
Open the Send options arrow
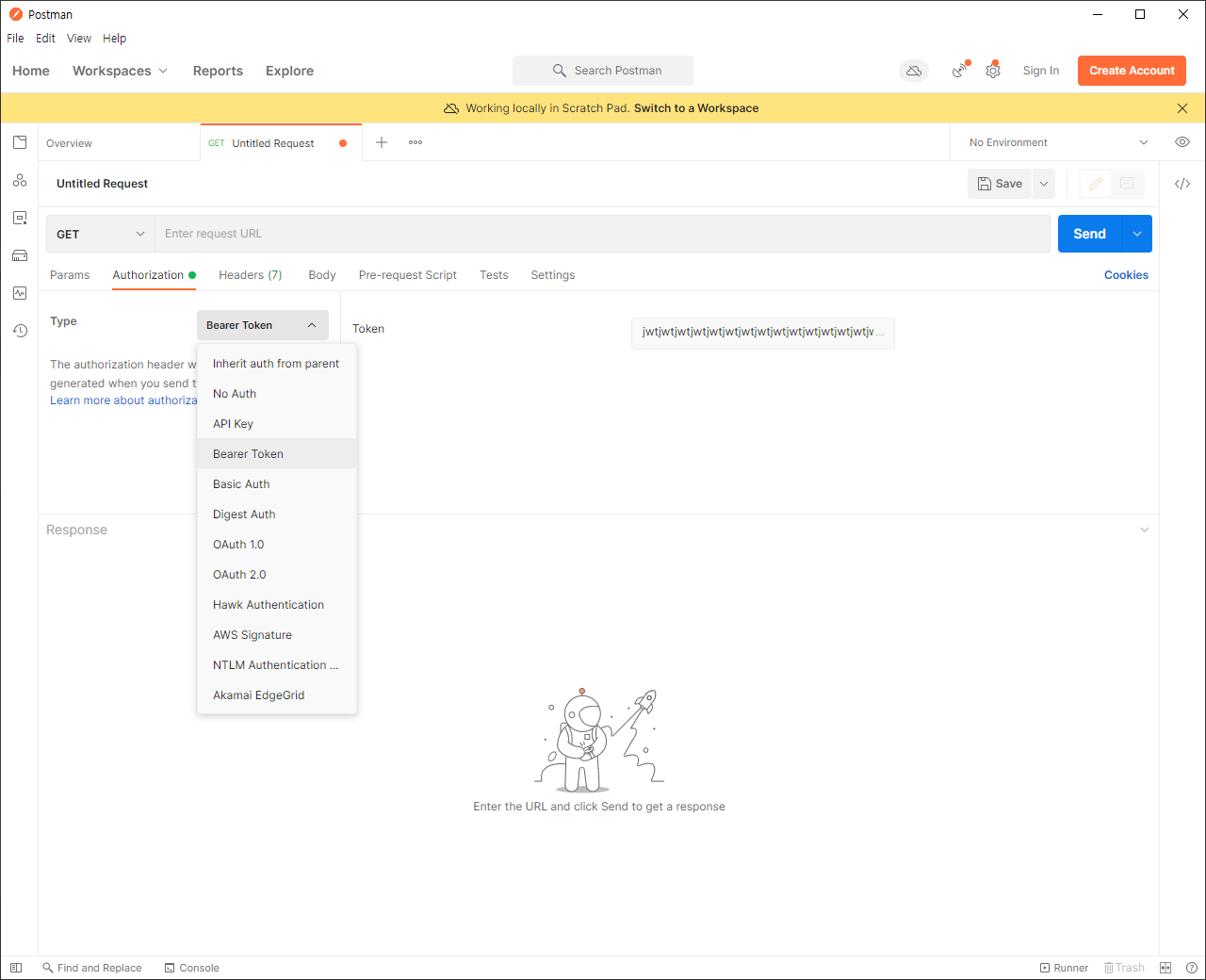[1137, 234]
